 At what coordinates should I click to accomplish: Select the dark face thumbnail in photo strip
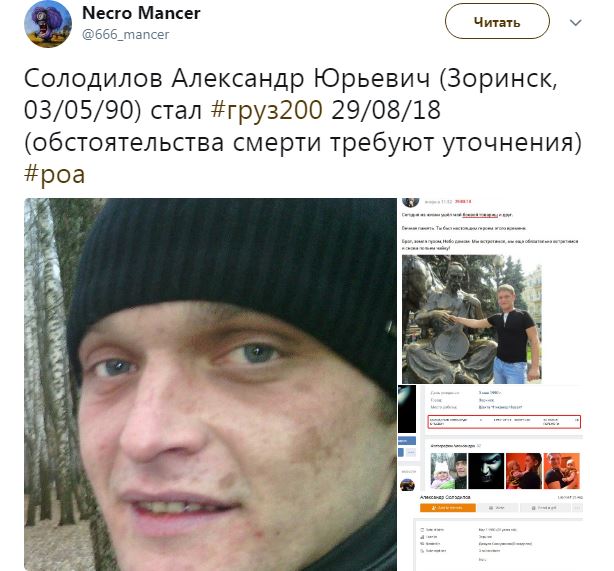point(486,471)
